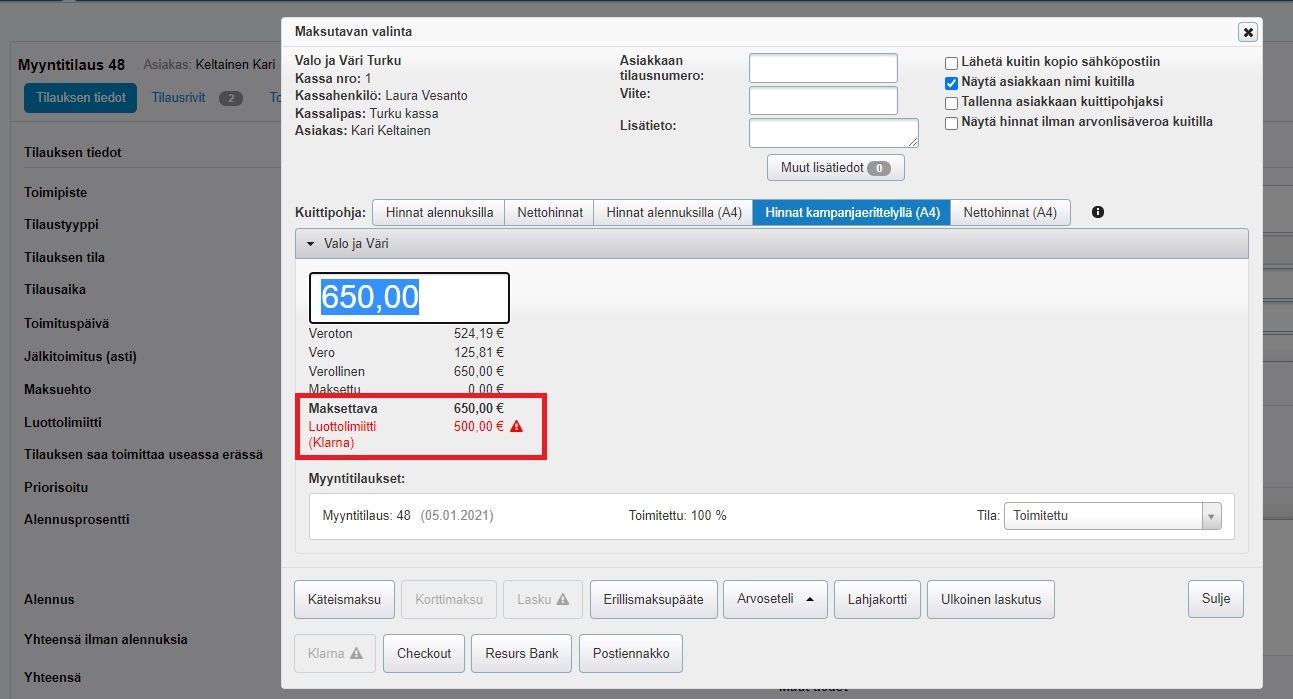Click the info icon beside receipt templates
1293x699 pixels.
(x=1098, y=212)
